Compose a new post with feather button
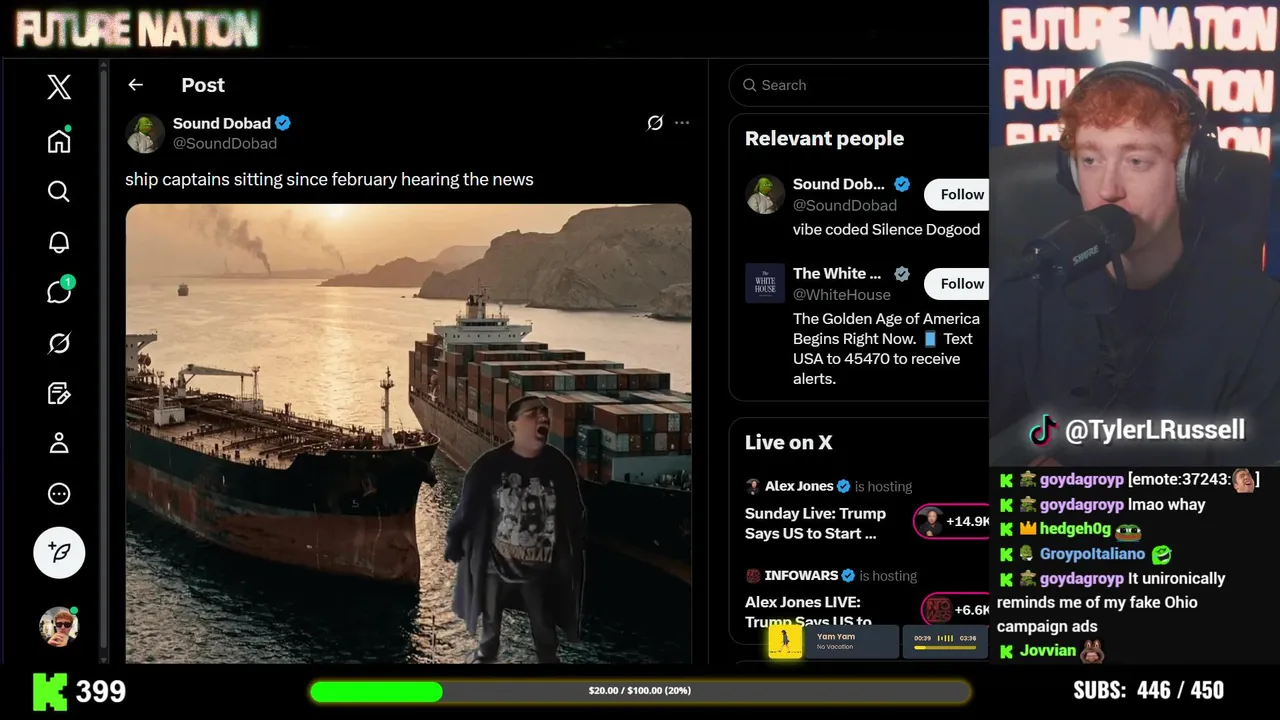Screen dimensions: 1280x720 click(59, 552)
